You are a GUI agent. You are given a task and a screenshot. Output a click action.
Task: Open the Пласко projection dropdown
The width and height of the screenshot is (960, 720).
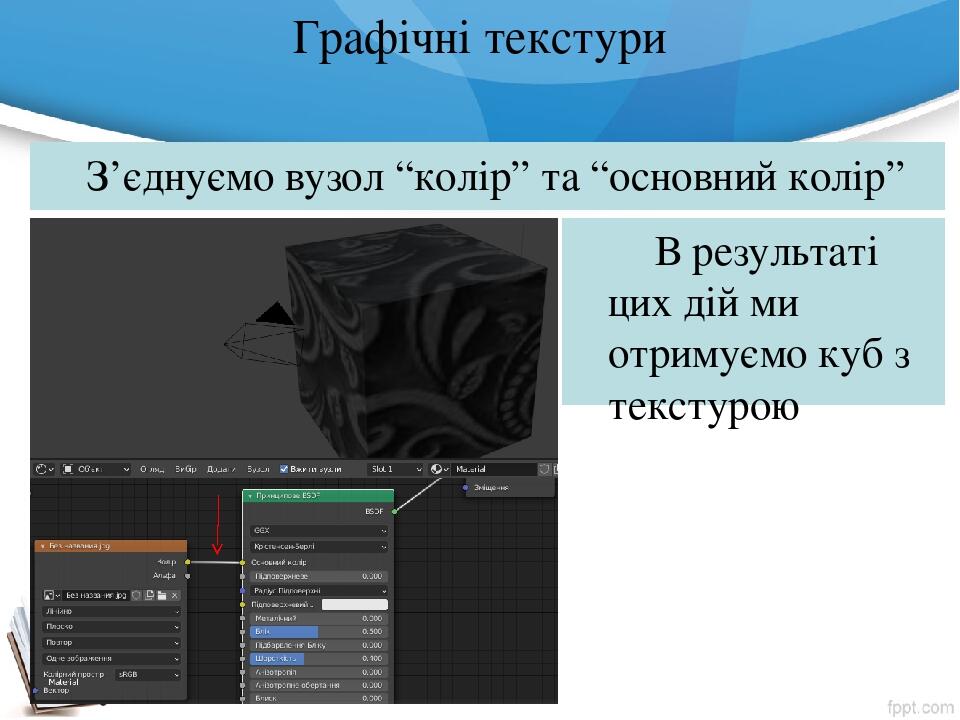[112, 627]
